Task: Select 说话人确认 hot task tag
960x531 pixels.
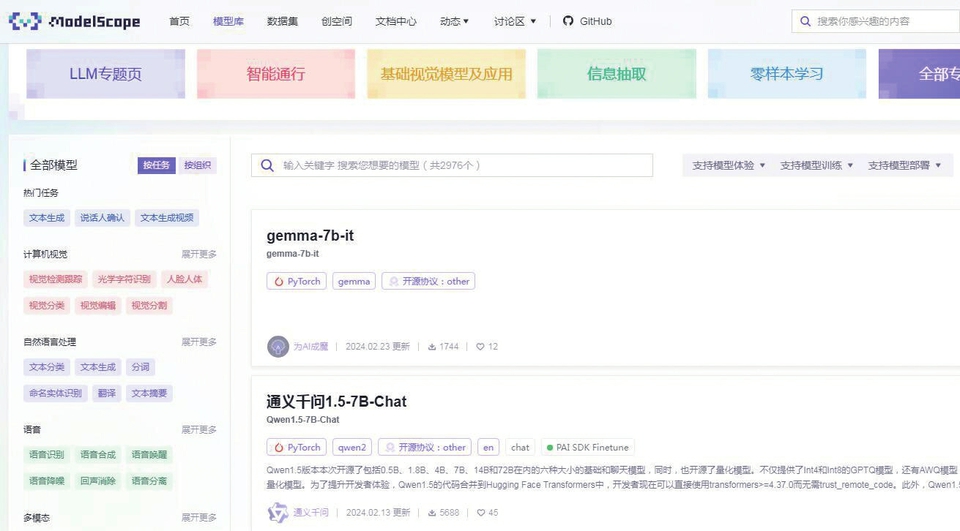Action: pyautogui.click(x=102, y=217)
